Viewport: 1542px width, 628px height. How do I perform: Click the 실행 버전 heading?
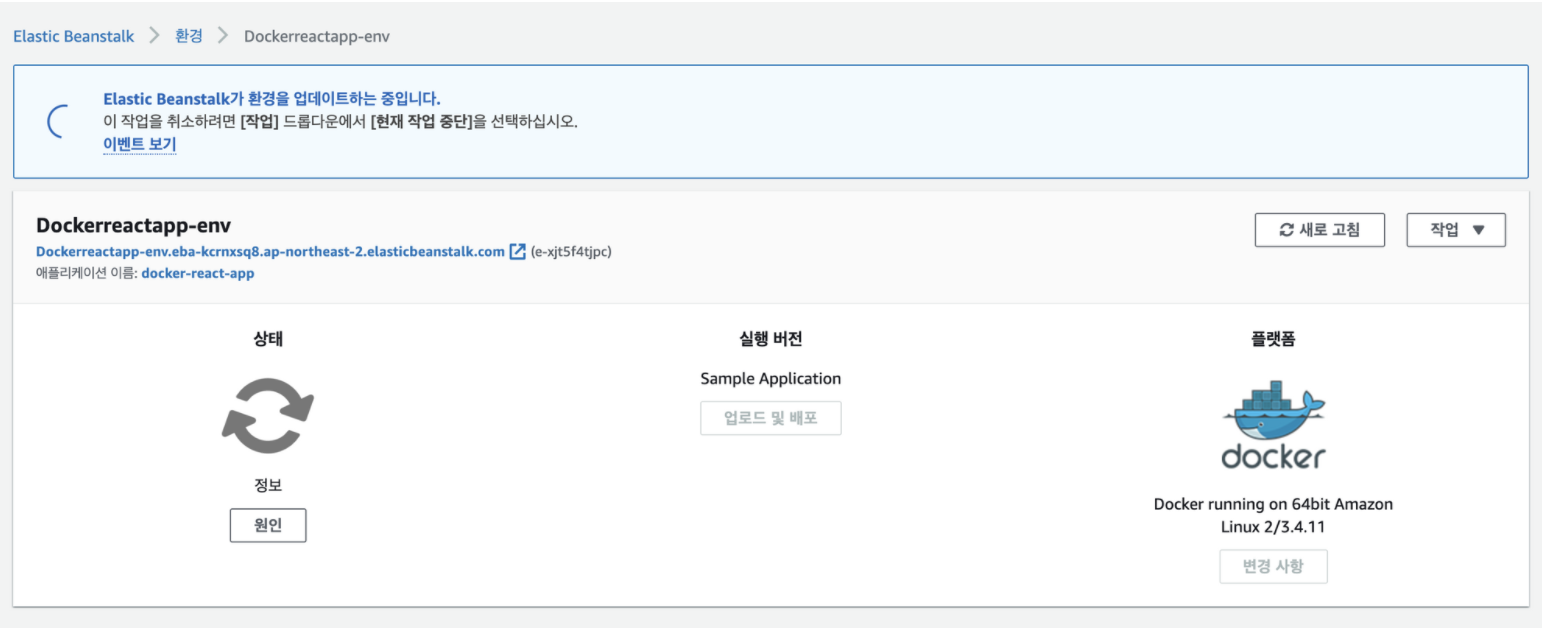pyautogui.click(x=771, y=339)
